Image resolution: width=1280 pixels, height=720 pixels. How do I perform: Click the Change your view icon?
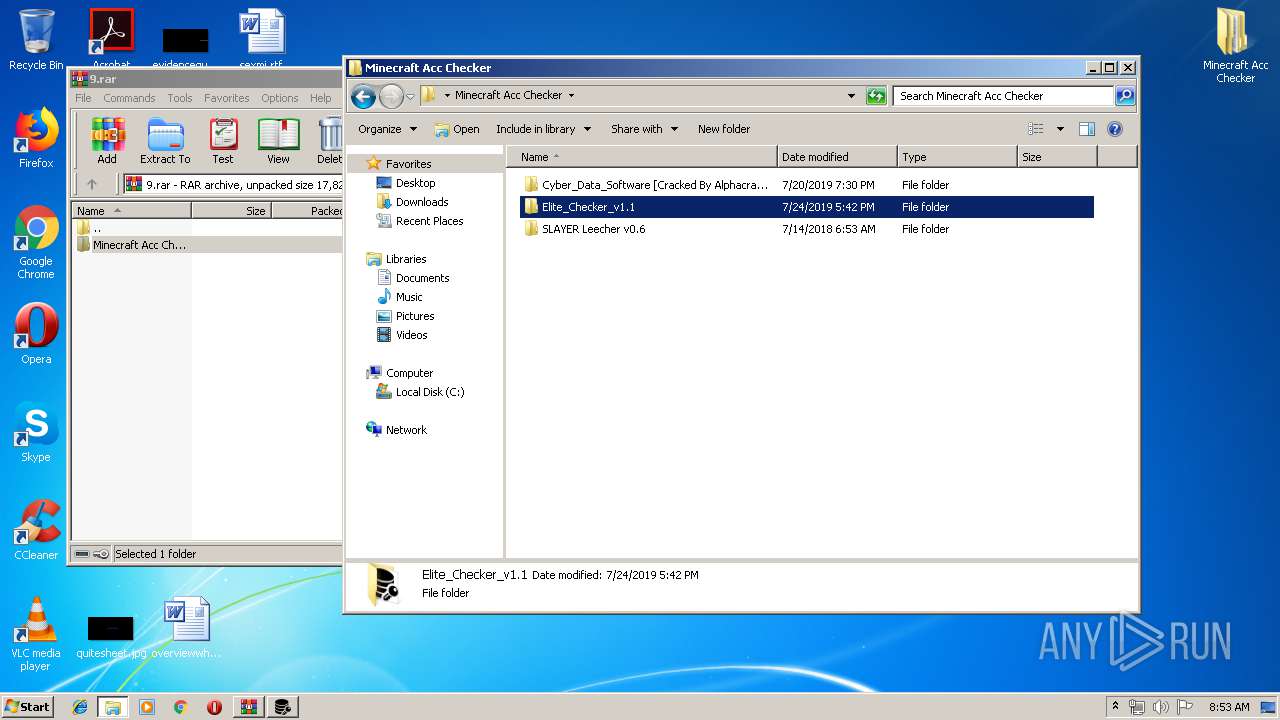[x=1036, y=129]
